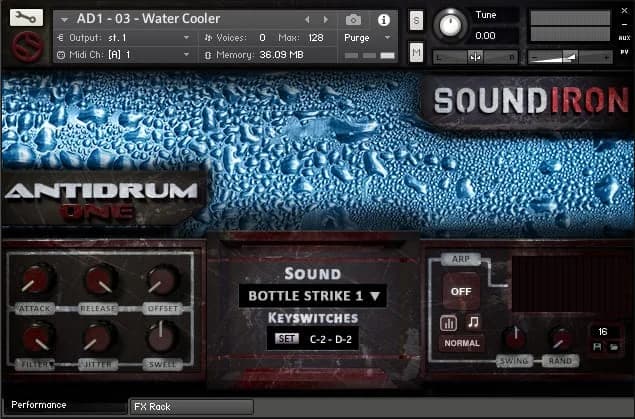The width and height of the screenshot is (635, 419).
Task: Click the Swell knob
Action: (x=161, y=336)
